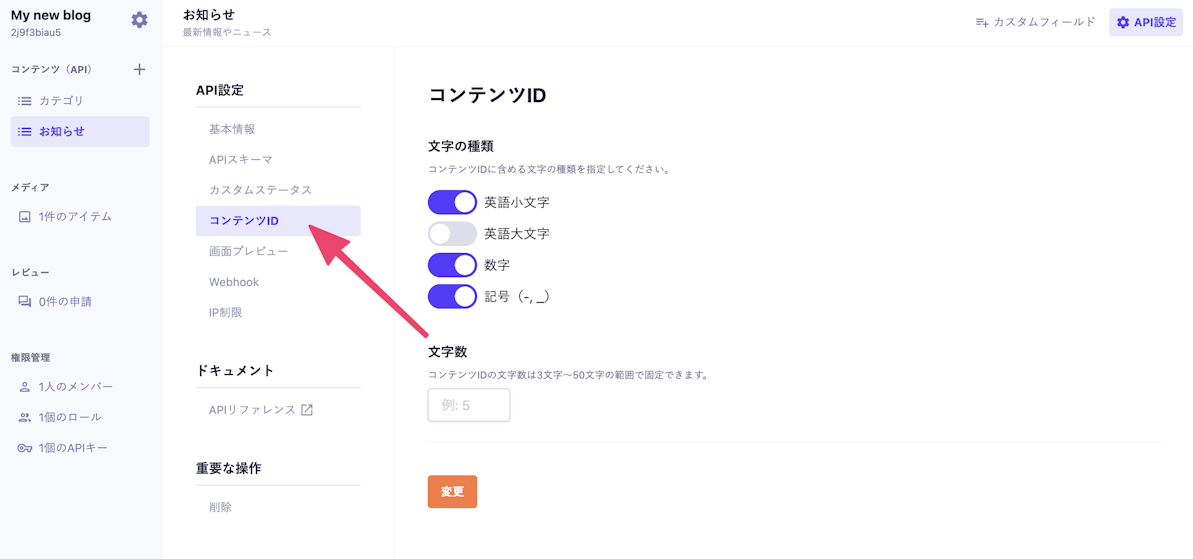Open APIリファレンス external link icon
This screenshot has height=559, width=1193.
click(307, 410)
